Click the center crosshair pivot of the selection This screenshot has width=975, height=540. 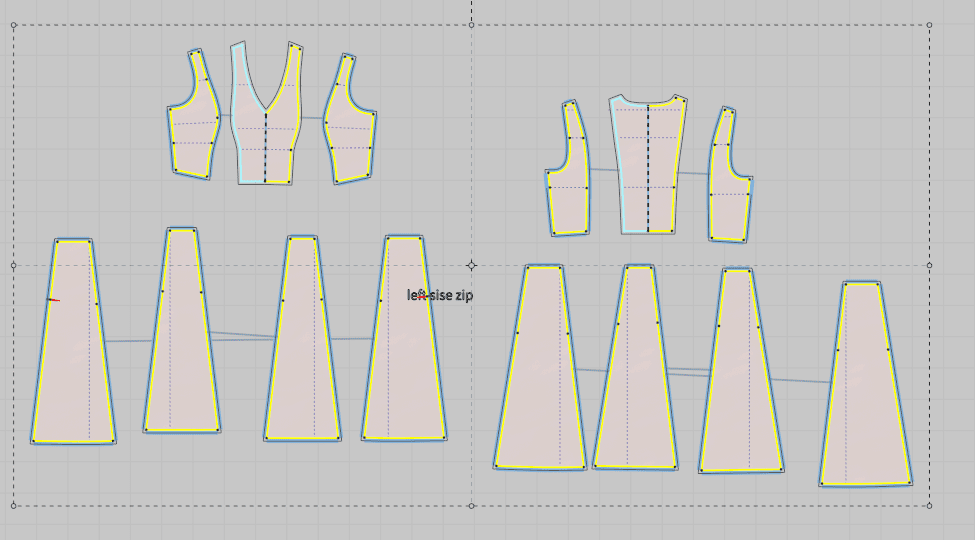click(472, 265)
